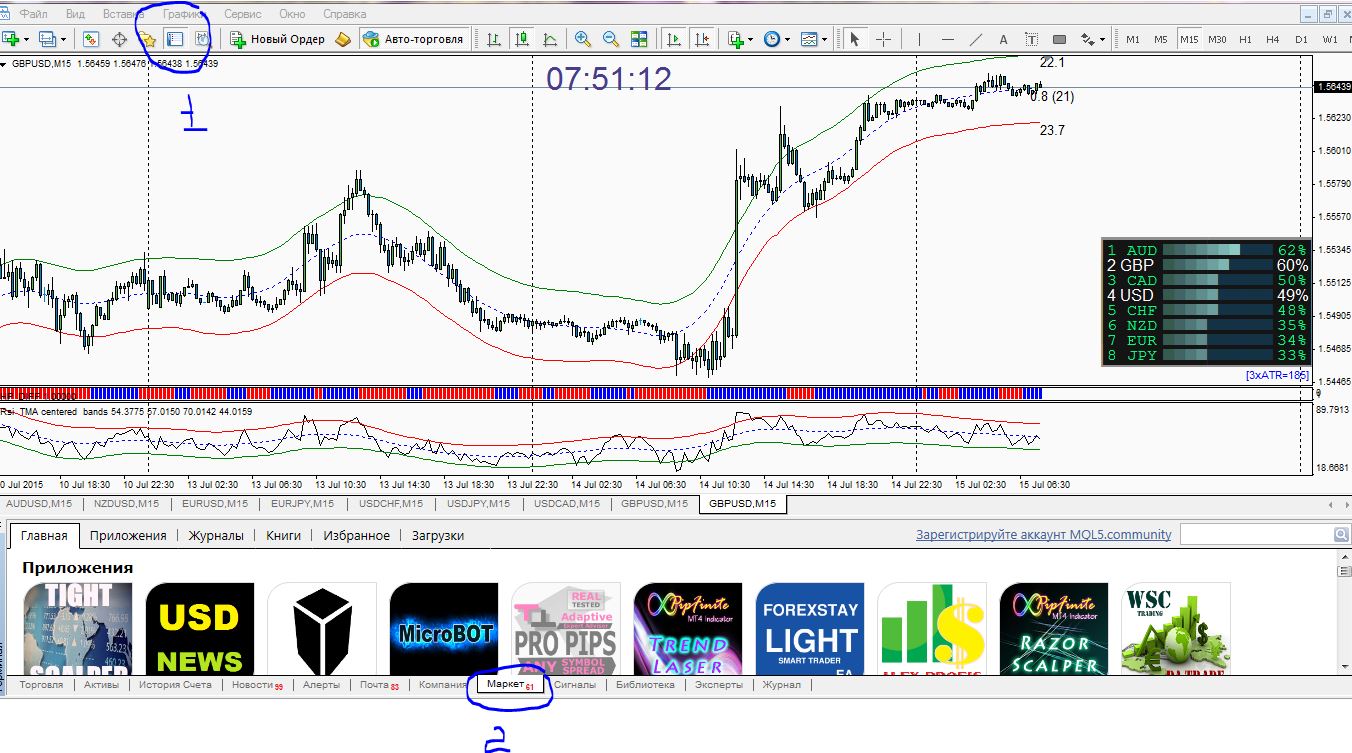
Task: Select the Crosshair tool
Action: point(884,39)
